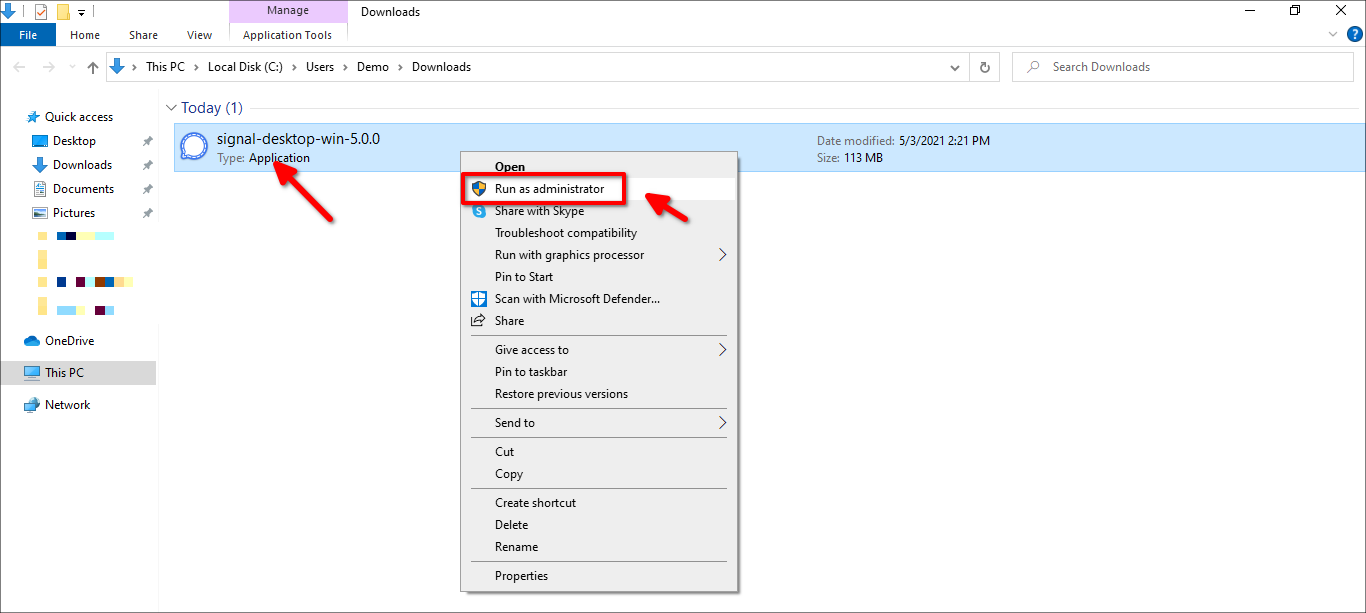
Task: Click the pin icon next to Documents
Action: [148, 189]
